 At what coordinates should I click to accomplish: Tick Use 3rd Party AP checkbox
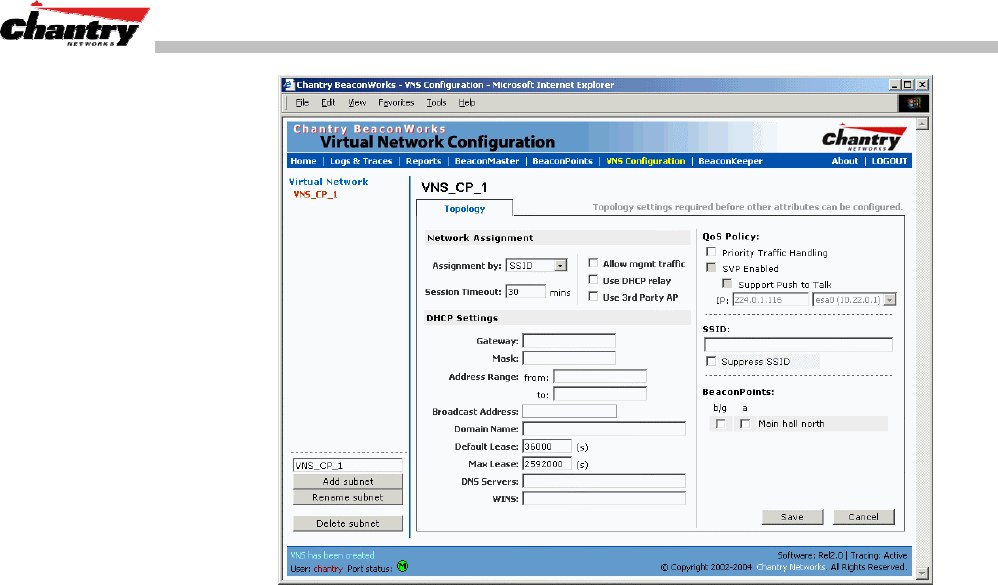[593, 296]
